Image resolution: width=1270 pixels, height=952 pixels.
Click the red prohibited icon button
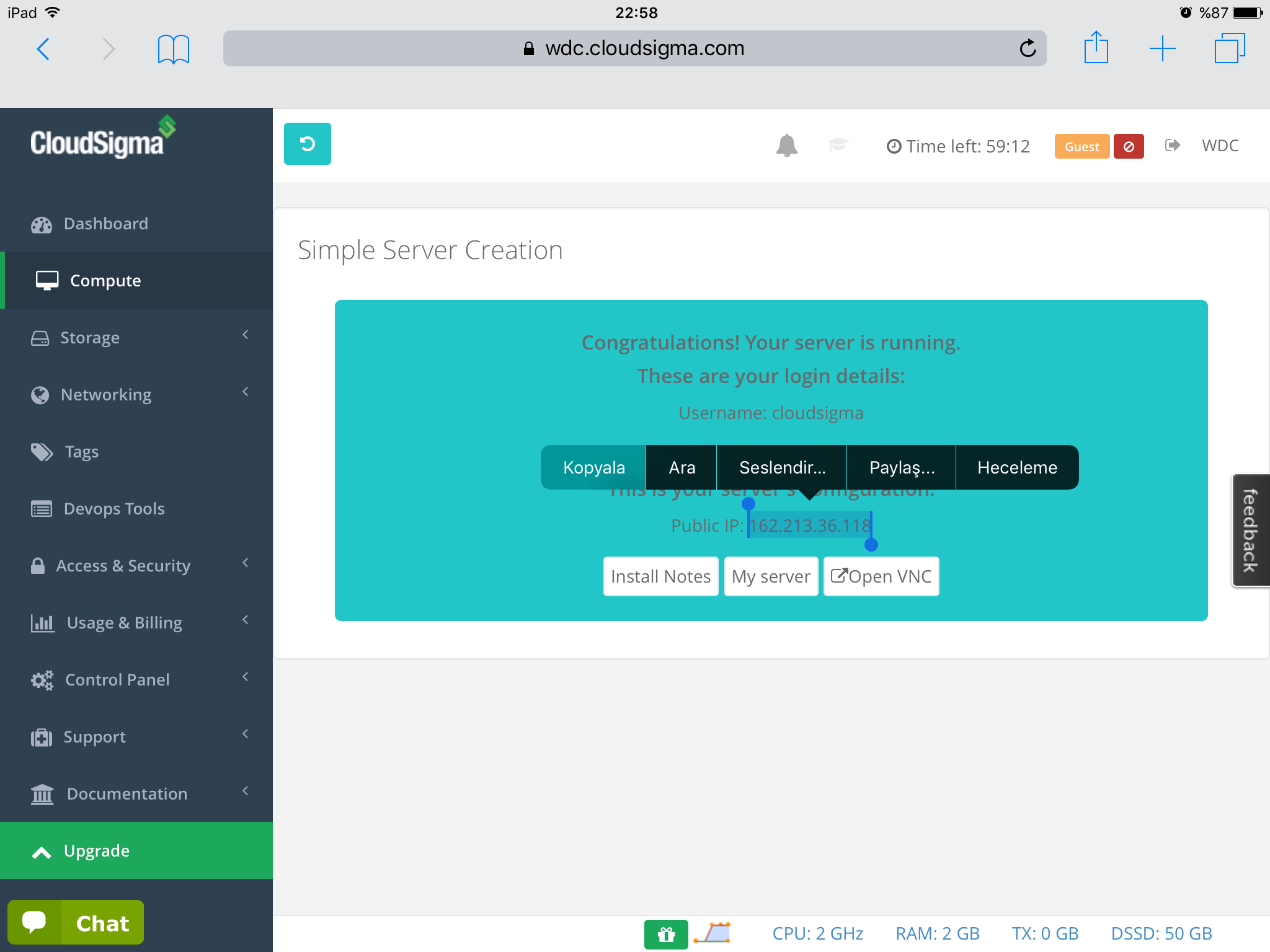coord(1129,146)
